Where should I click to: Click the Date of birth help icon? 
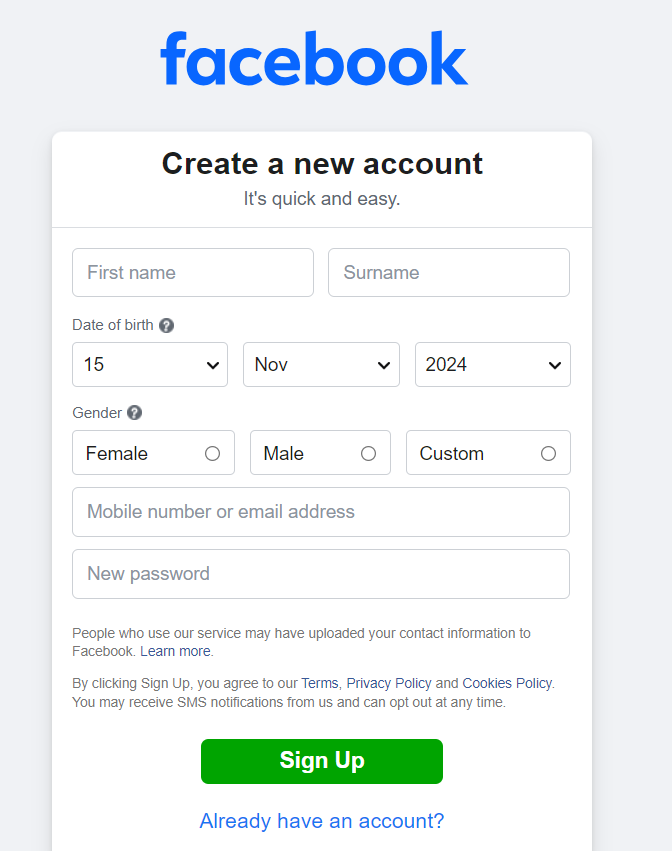click(x=167, y=325)
